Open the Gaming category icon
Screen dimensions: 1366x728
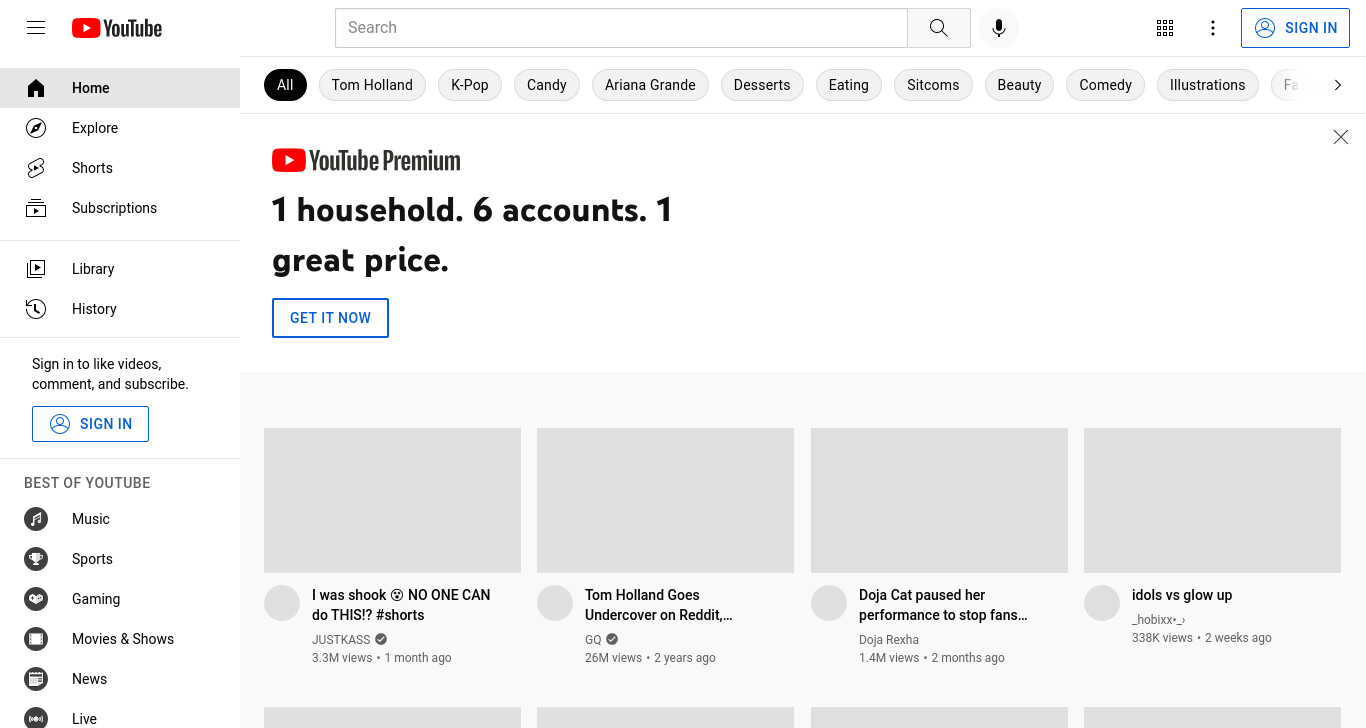pos(36,599)
